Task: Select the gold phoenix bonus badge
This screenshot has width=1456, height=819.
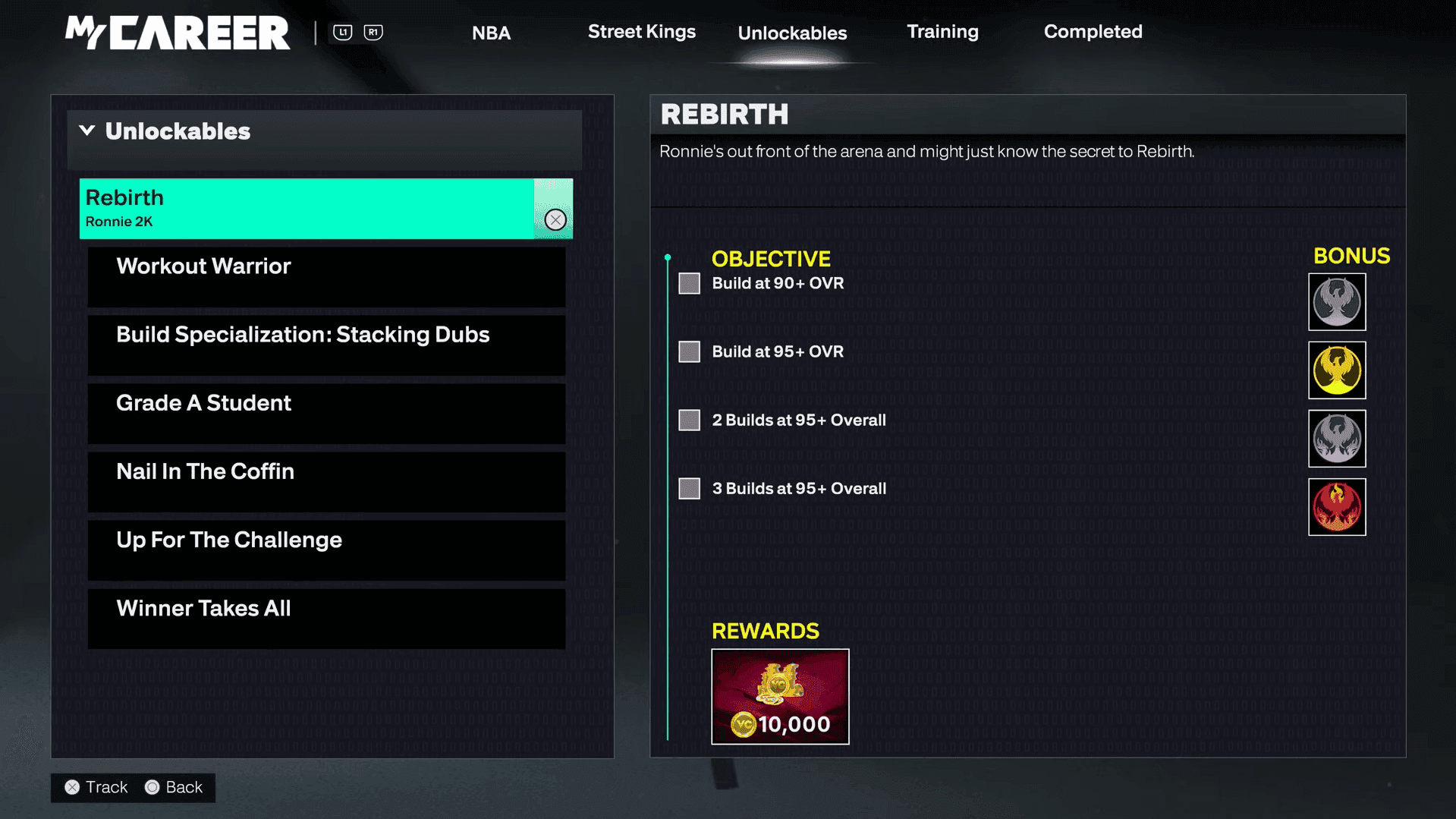Action: (x=1337, y=370)
